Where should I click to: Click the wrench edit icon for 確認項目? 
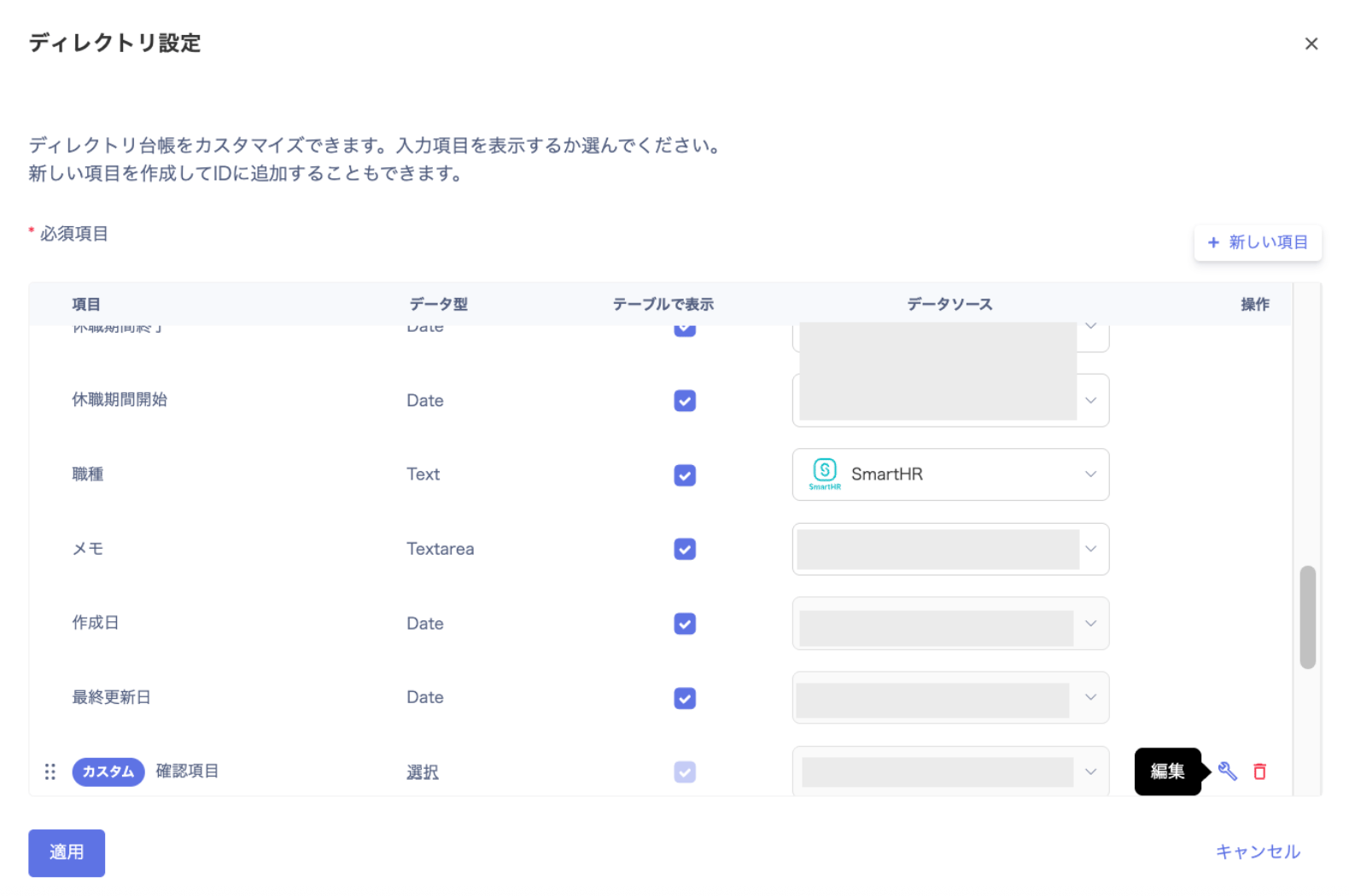click(x=1227, y=771)
